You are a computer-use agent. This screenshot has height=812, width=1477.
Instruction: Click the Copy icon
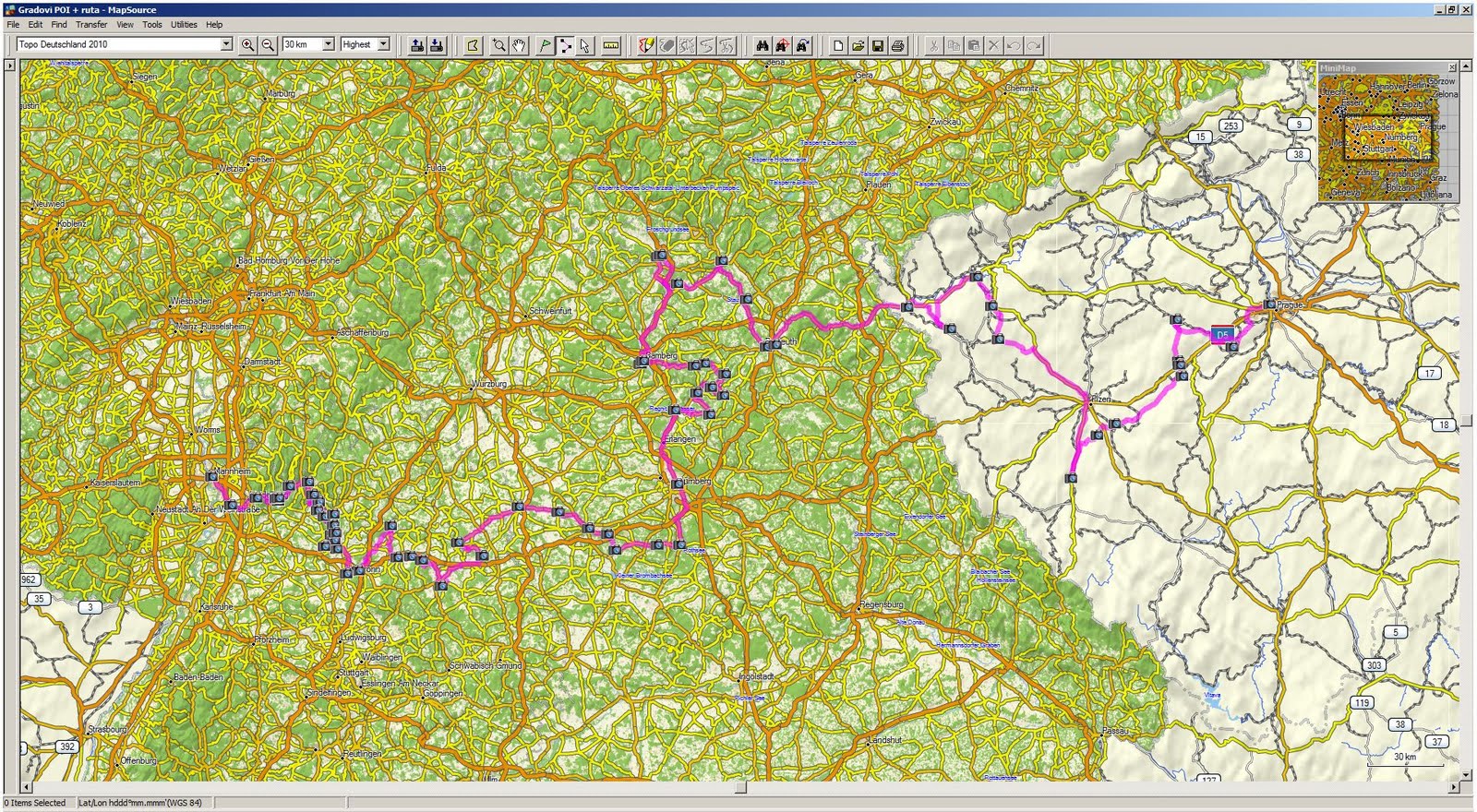pos(954,44)
